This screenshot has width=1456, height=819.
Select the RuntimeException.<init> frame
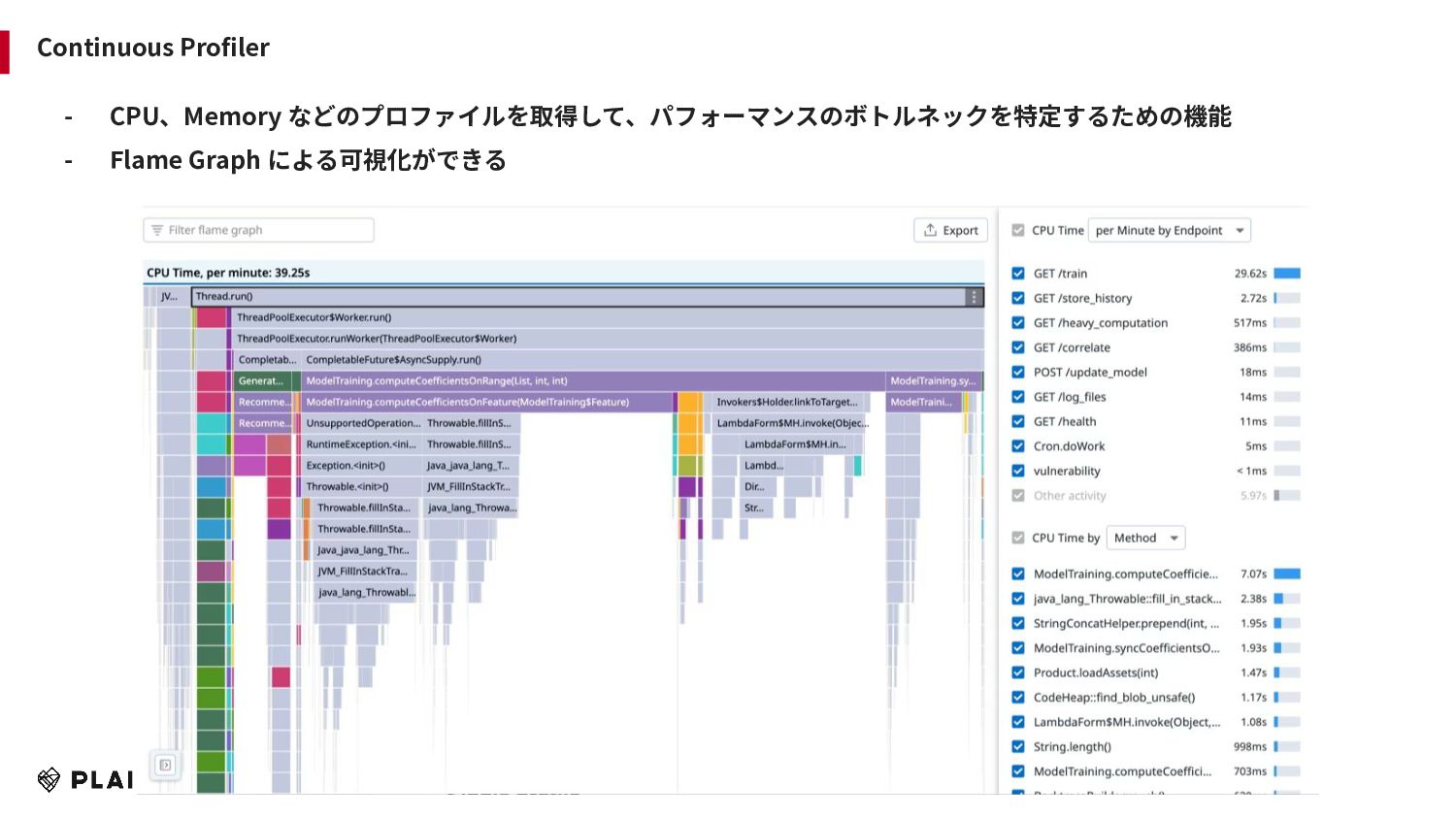click(361, 444)
